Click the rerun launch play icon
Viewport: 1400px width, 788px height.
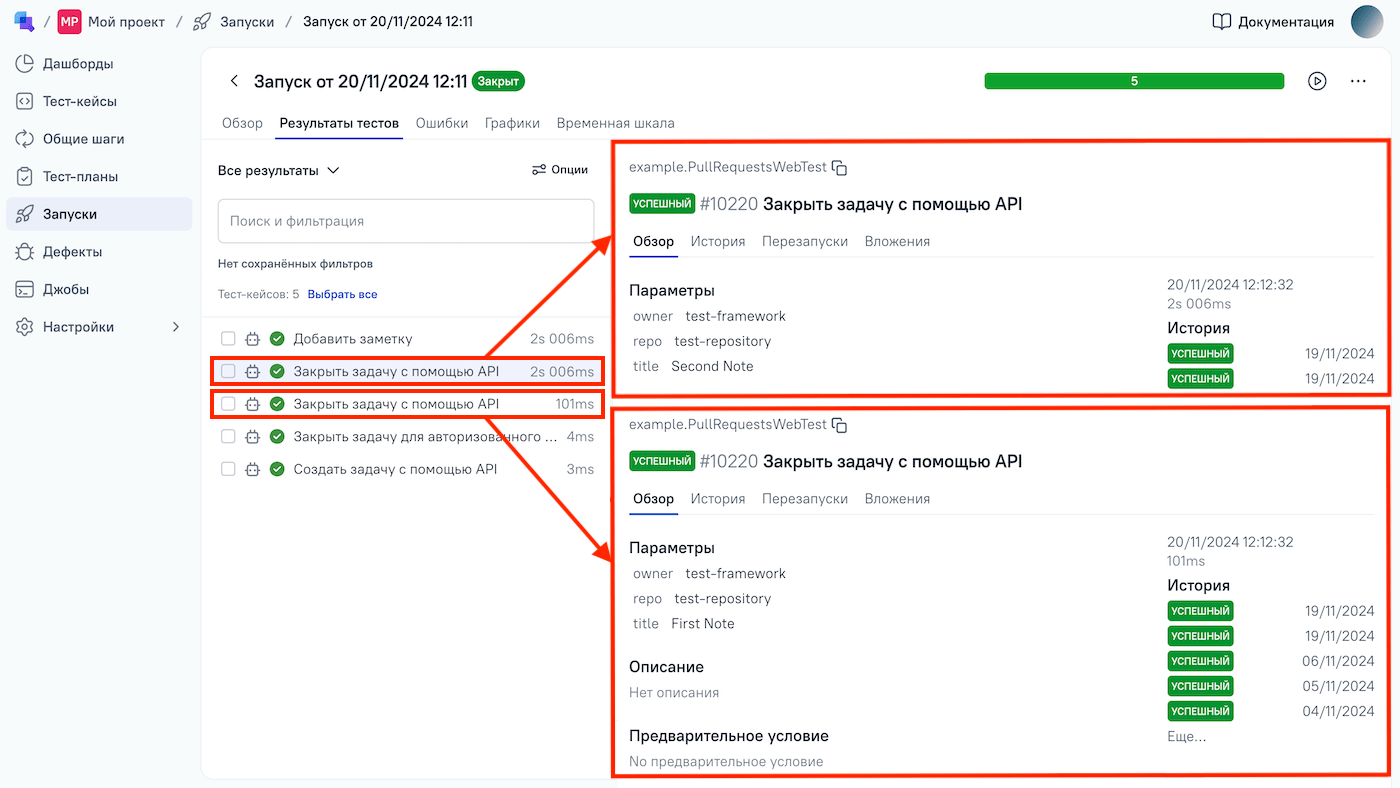(1317, 81)
